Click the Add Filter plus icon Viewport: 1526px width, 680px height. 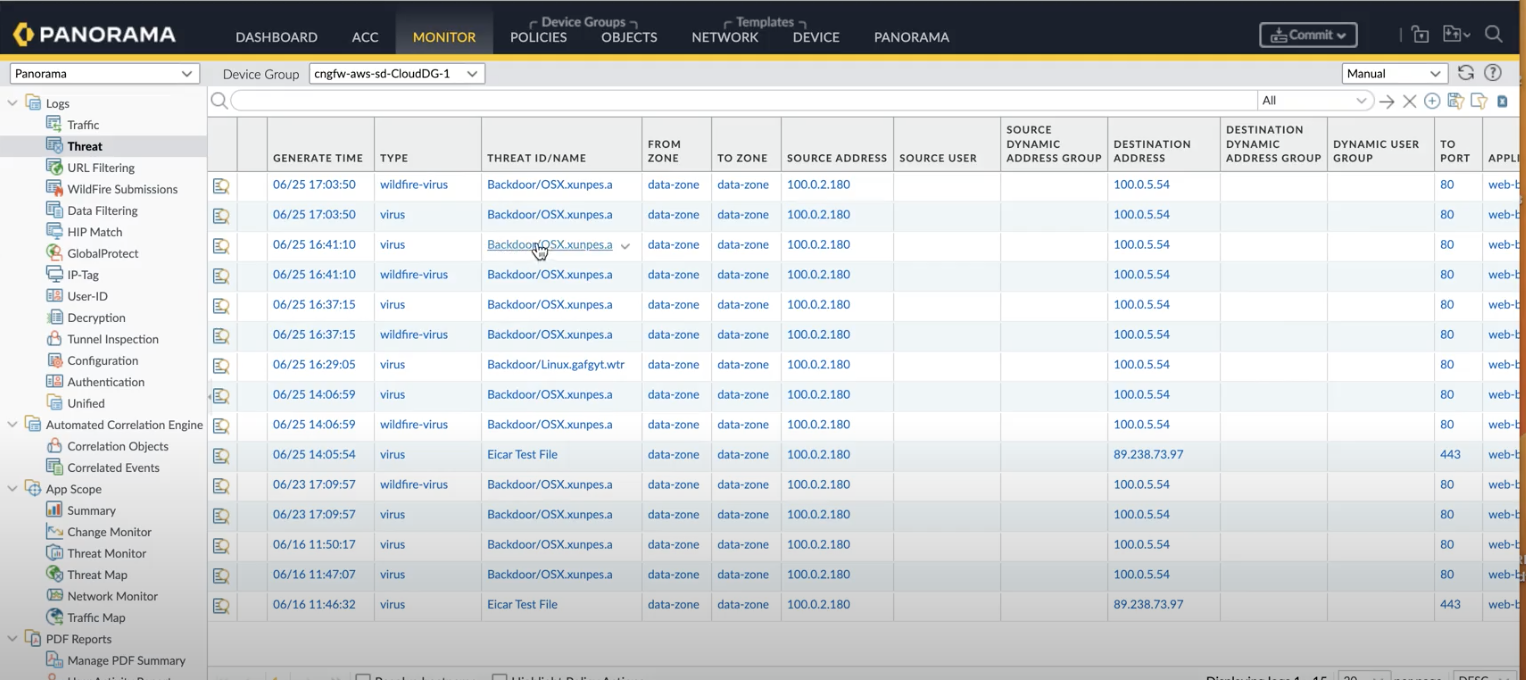1432,101
